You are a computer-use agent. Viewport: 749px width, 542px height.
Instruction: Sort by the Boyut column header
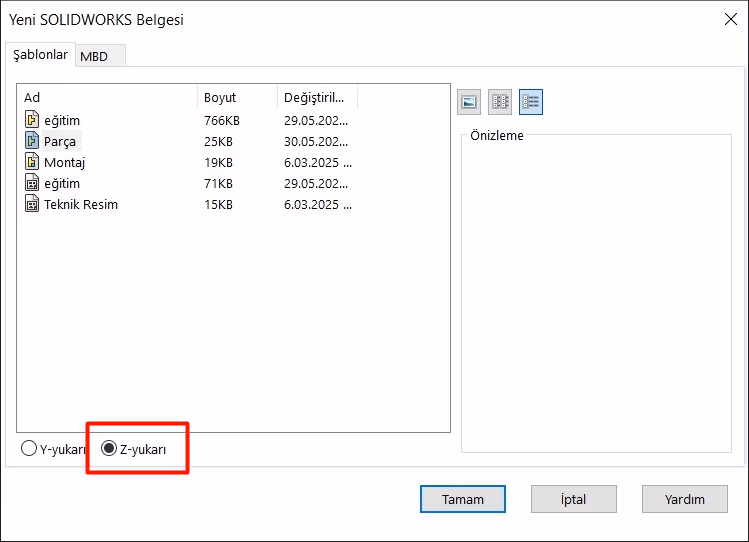click(x=237, y=97)
